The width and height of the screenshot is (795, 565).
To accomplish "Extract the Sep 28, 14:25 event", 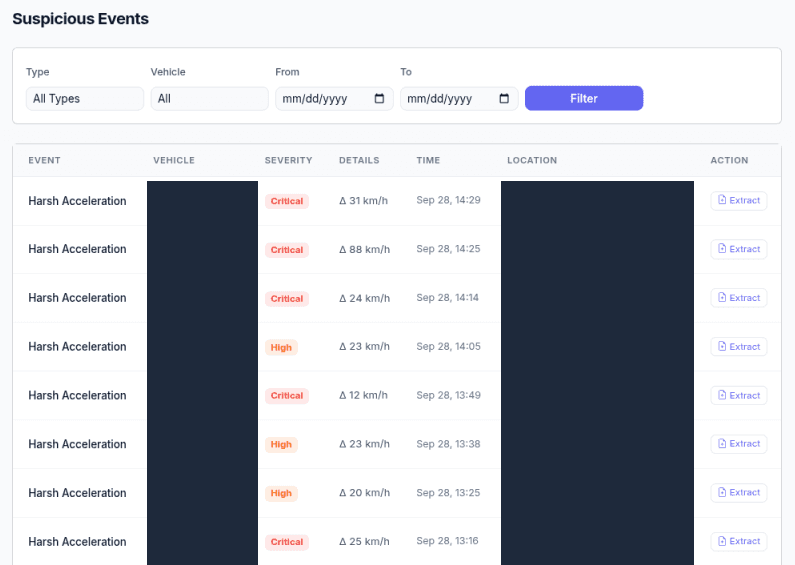I will coord(739,249).
